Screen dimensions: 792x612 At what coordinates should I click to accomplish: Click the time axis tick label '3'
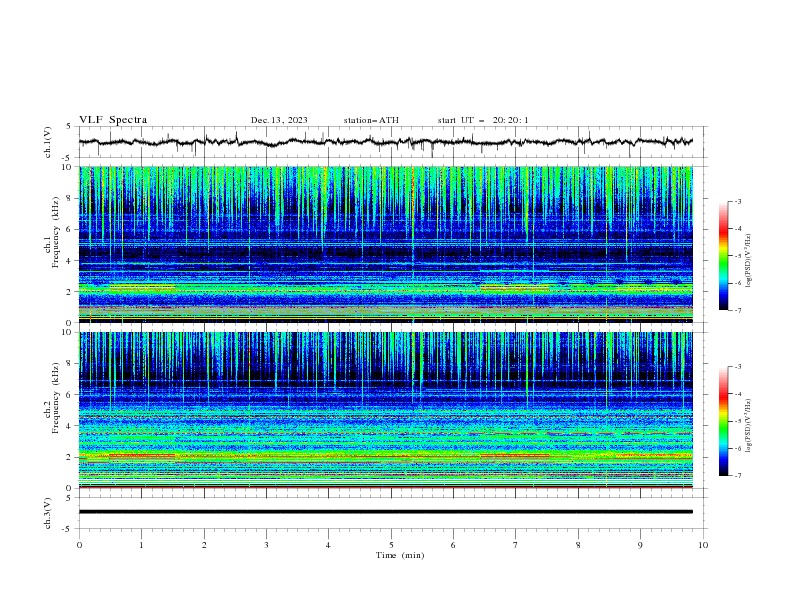266,545
